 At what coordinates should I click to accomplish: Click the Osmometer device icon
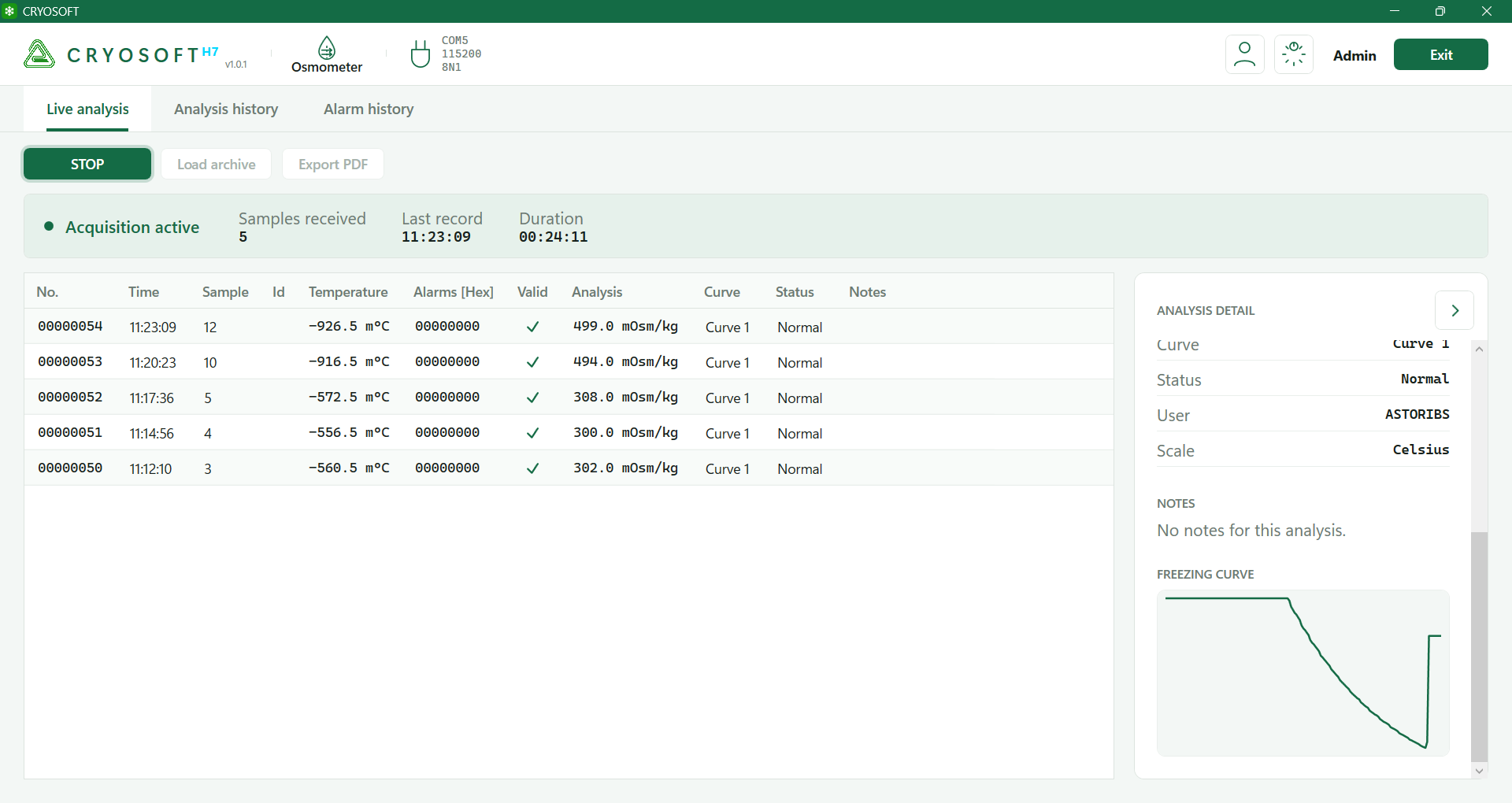[x=327, y=48]
